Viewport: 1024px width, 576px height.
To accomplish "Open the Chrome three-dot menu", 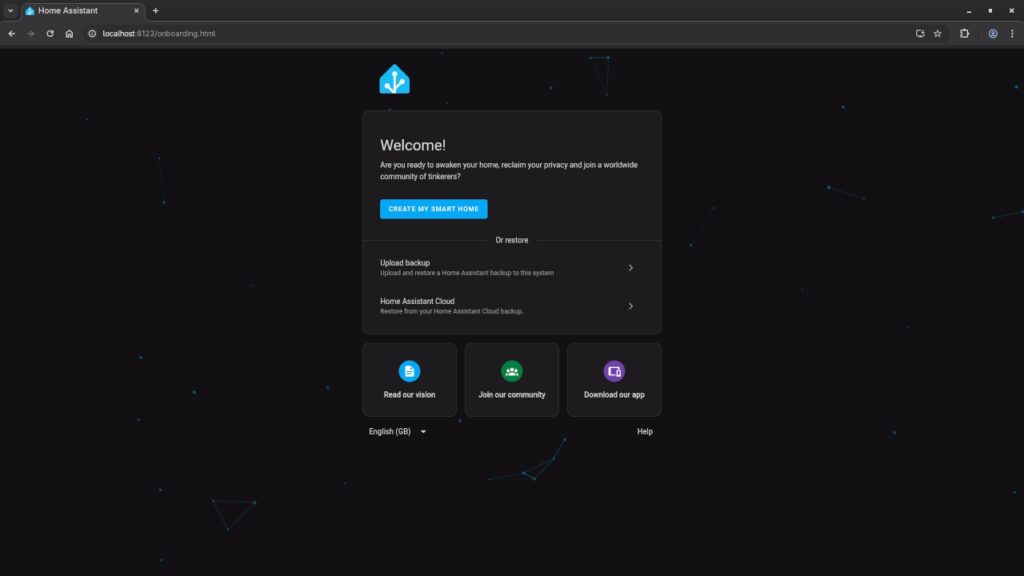I will pos(1012,33).
